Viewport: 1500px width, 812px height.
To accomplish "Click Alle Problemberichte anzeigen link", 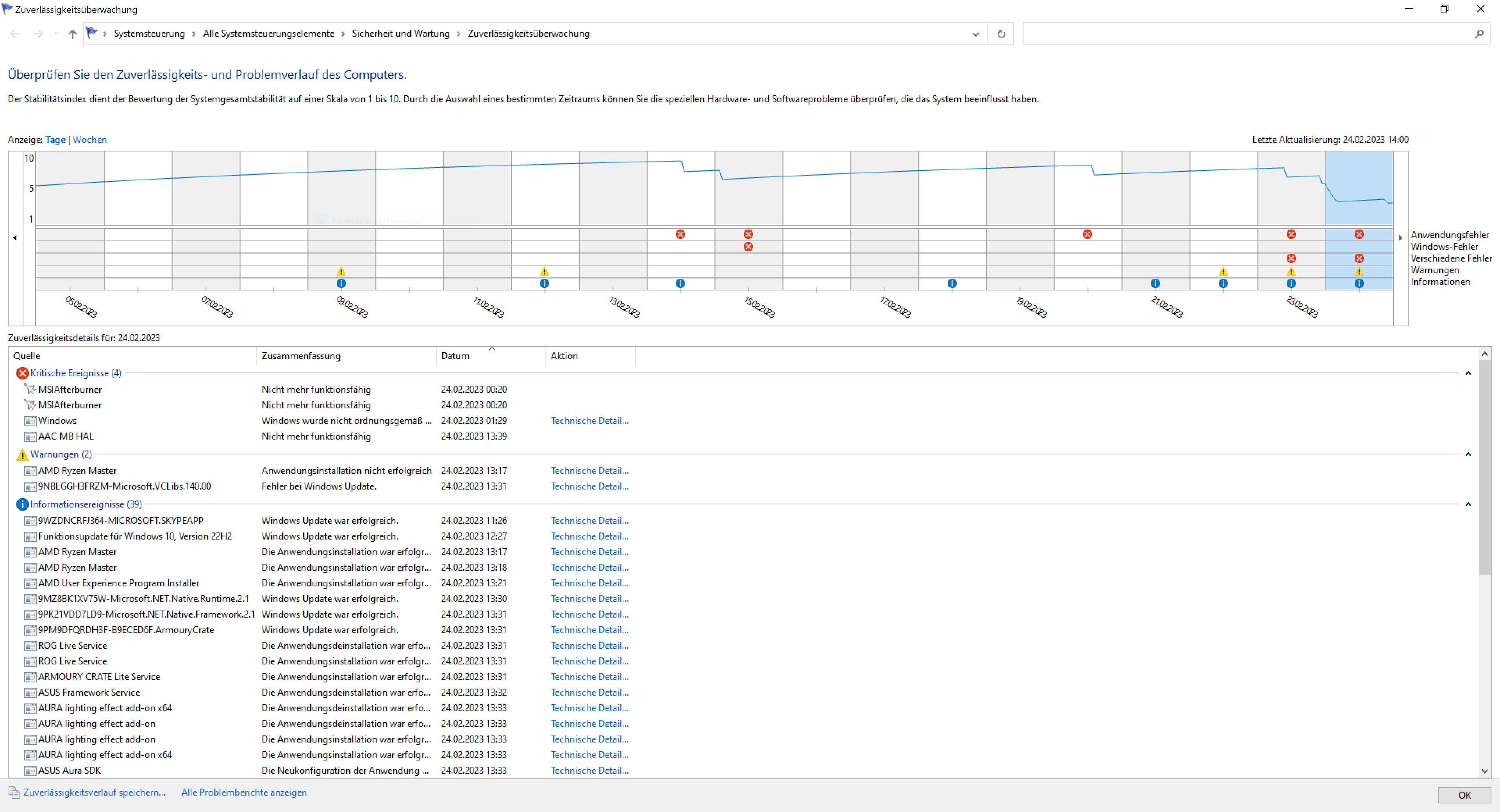I will point(243,792).
